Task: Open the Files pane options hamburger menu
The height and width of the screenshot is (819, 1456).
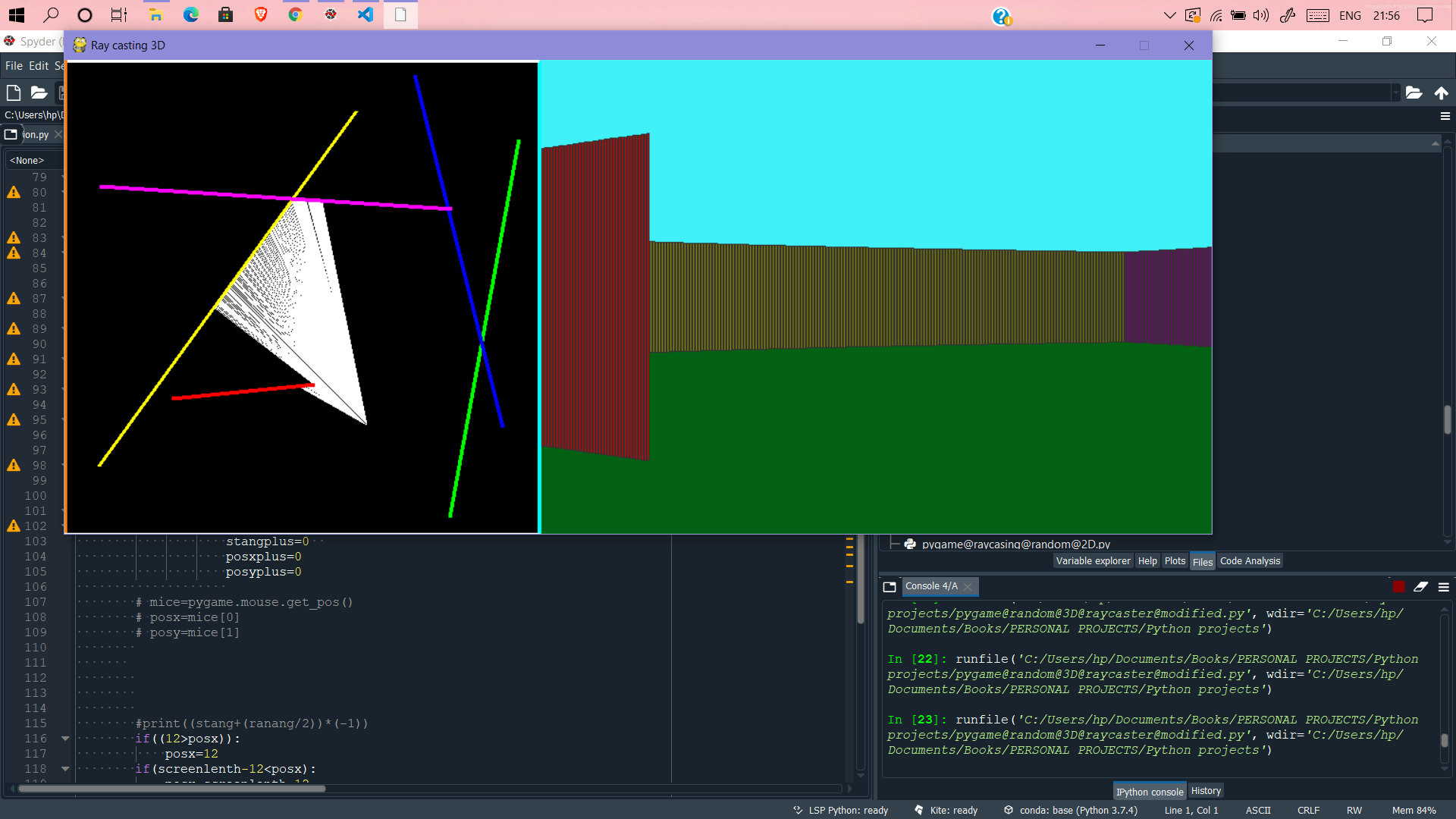Action: [1445, 116]
